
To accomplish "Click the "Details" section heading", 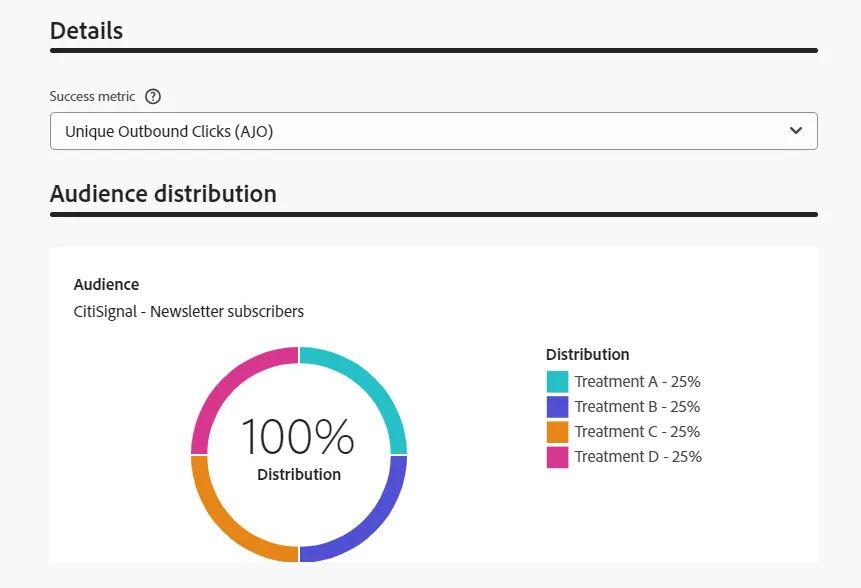I will 86,31.
